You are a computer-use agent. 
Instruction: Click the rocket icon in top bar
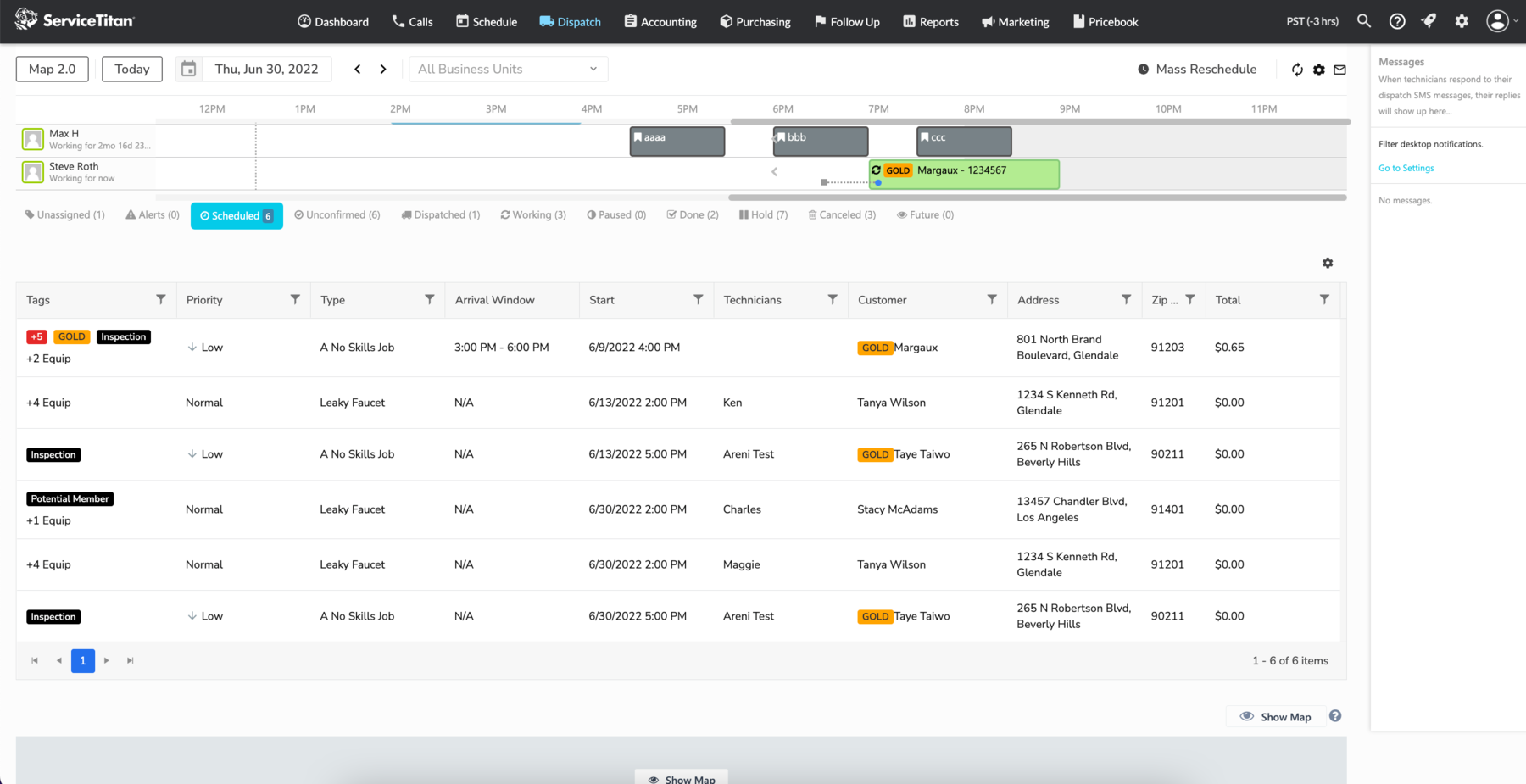tap(1429, 21)
